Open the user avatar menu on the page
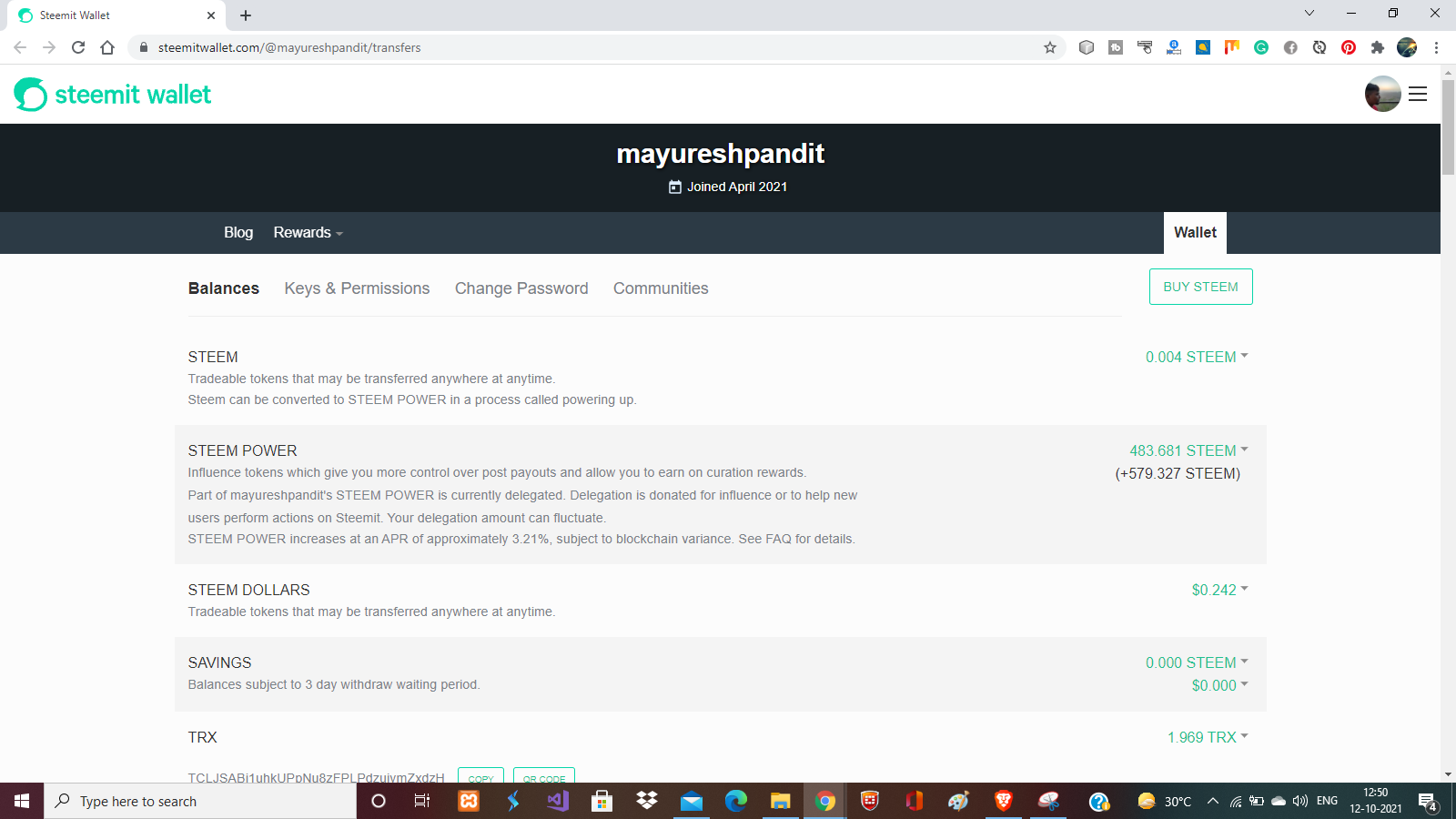Viewport: 1456px width, 819px height. (x=1382, y=94)
